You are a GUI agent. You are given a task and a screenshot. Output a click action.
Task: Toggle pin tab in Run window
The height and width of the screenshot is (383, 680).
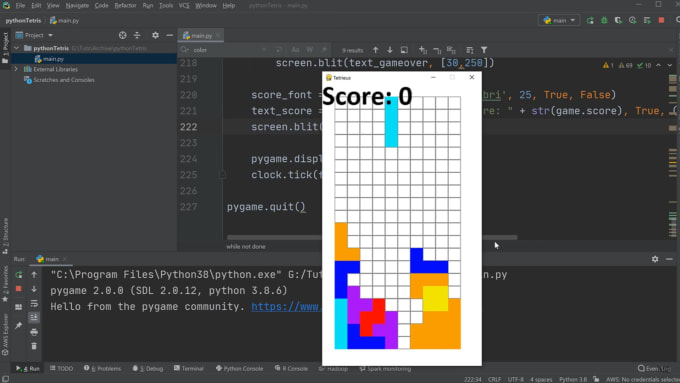tap(19, 325)
